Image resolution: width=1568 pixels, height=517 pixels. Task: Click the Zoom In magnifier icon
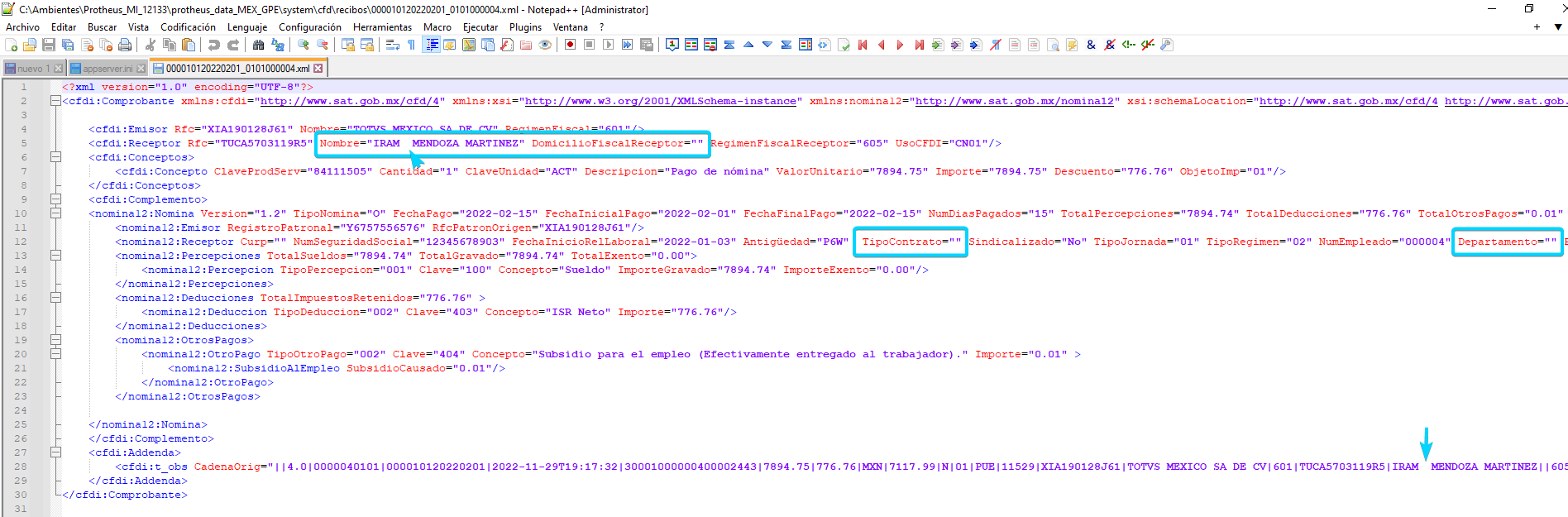pyautogui.click(x=304, y=45)
